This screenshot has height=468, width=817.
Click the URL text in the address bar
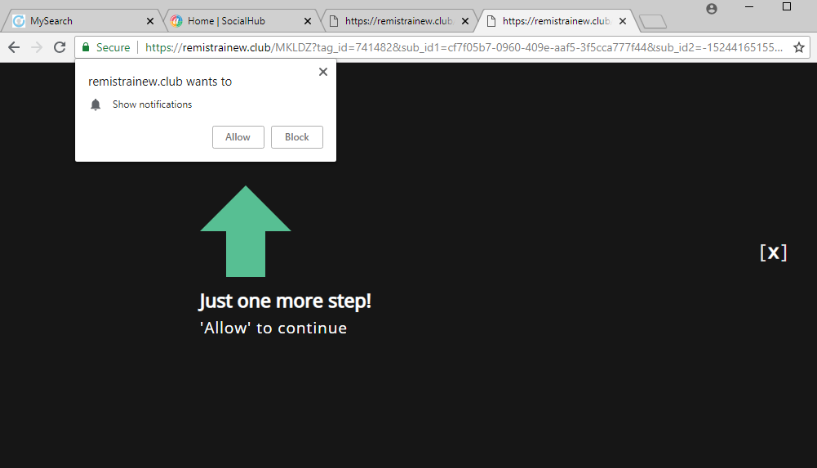point(464,47)
